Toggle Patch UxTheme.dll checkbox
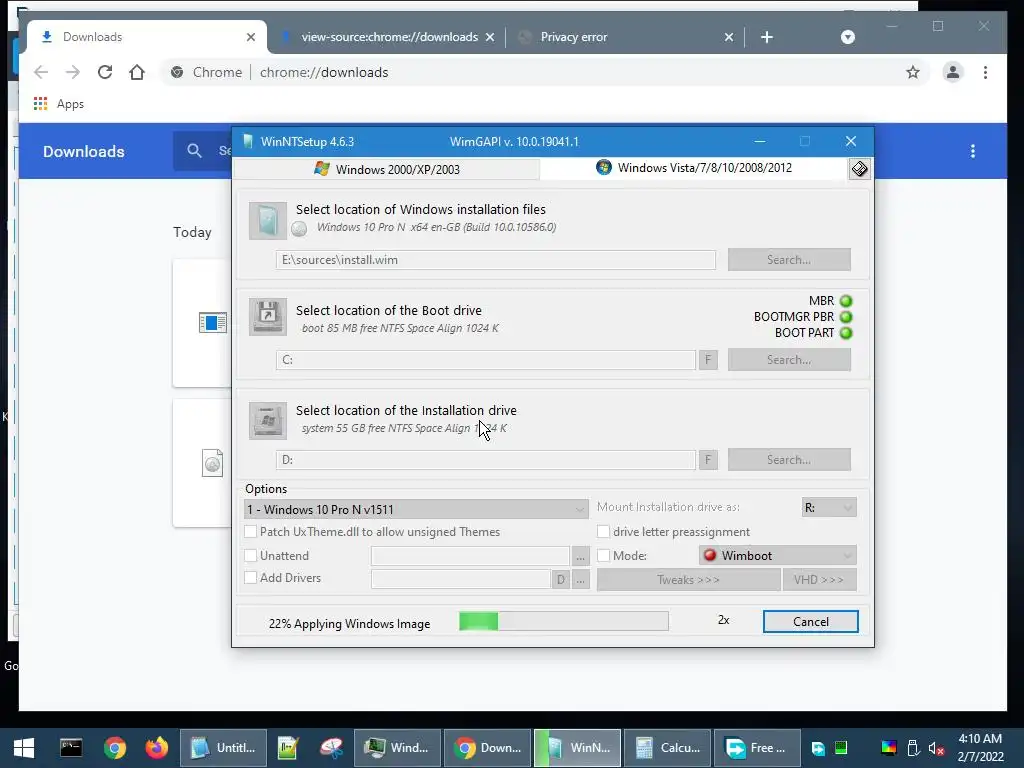Screen dimensions: 1024x768 [250, 532]
